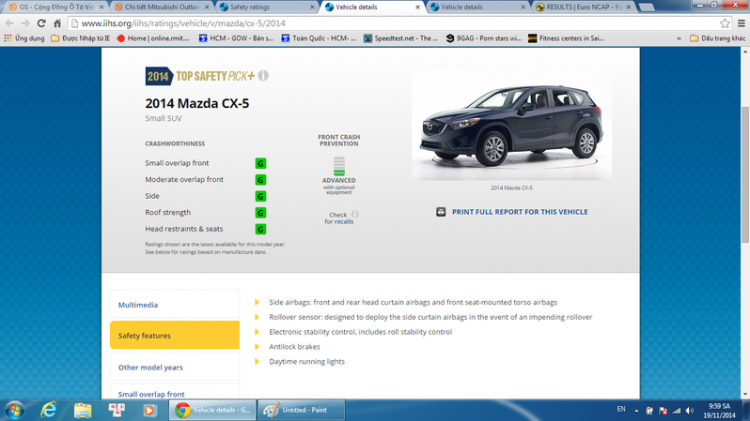The width and height of the screenshot is (750, 421).
Task: Click the Chrome Vehicle details taskbar button
Action: coord(213,410)
